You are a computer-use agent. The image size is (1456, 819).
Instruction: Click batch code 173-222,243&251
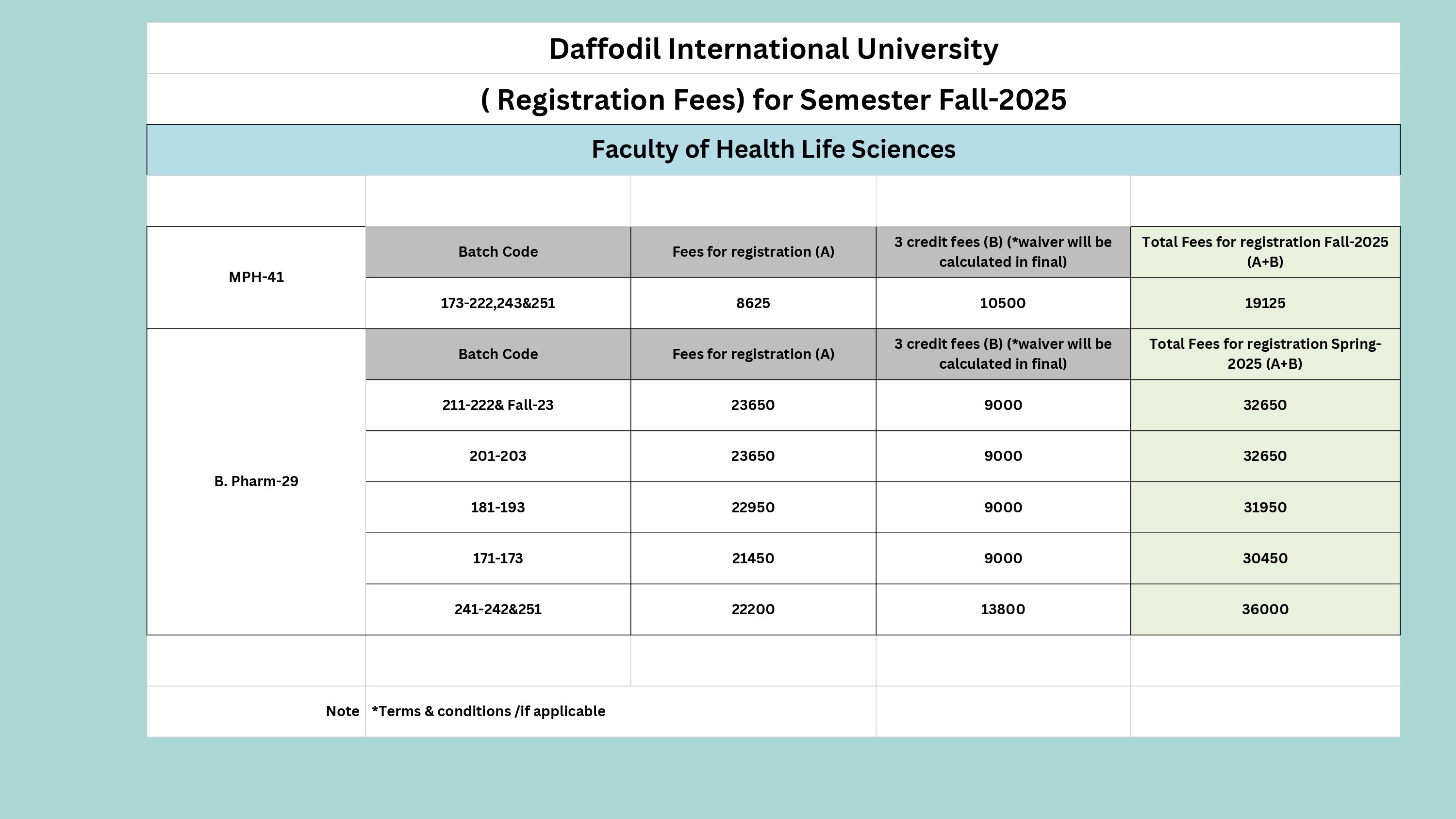(498, 303)
